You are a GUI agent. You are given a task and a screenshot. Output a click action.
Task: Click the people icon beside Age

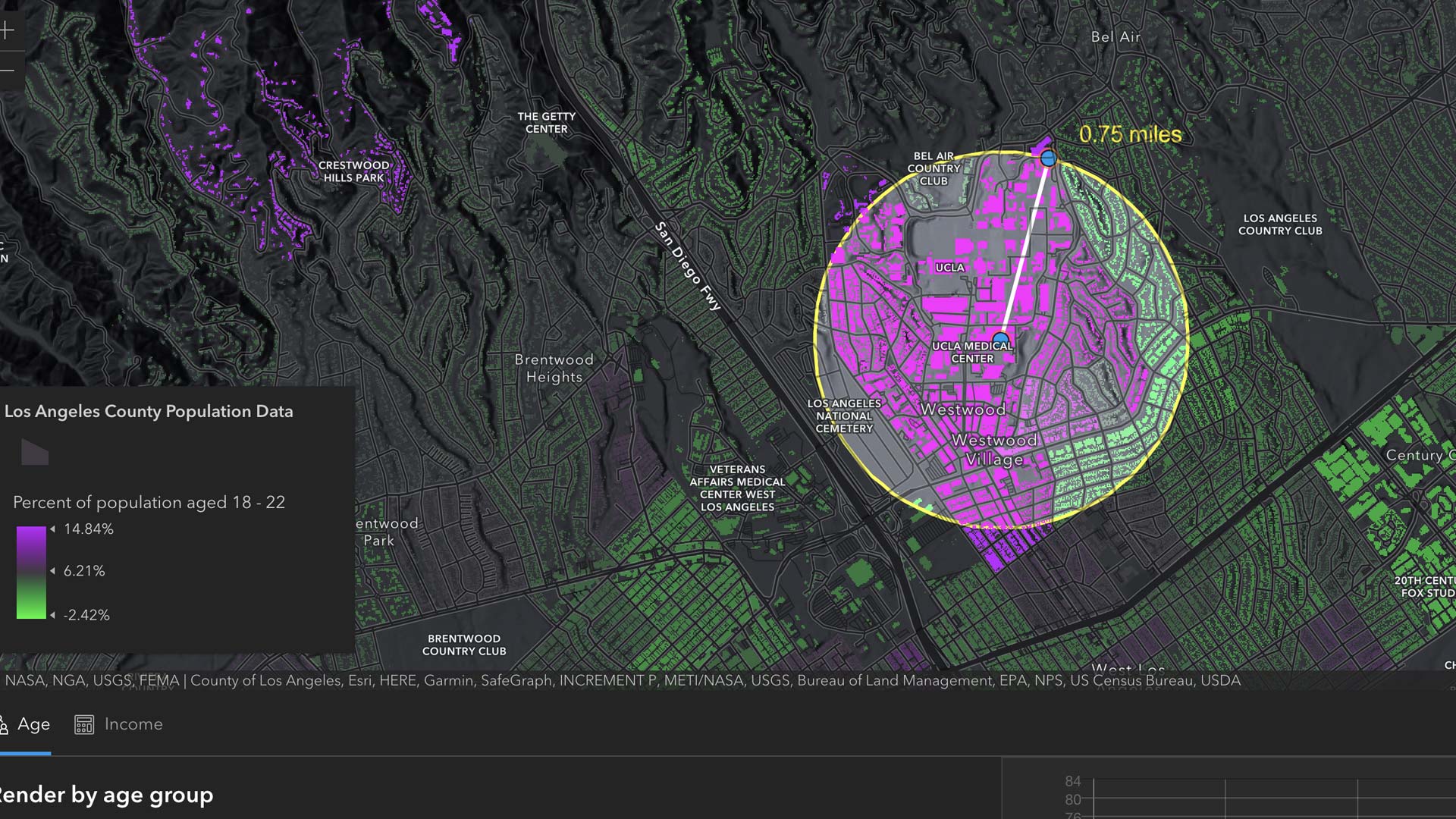[4, 725]
